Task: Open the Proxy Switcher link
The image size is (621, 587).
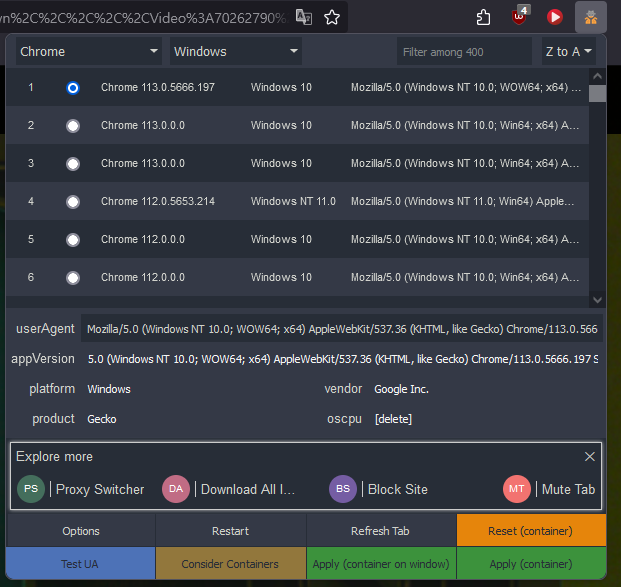Action: point(100,489)
